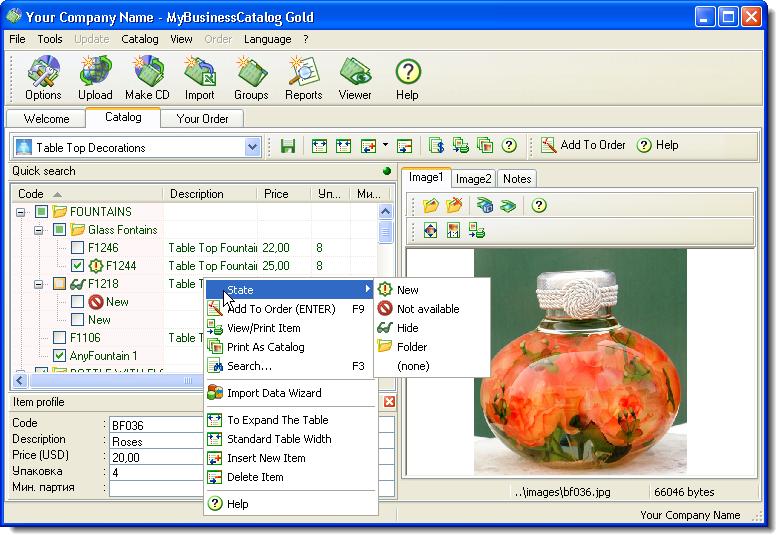The image size is (776, 535).
Task: Toggle the Glass Fontains folder checkbox
Action: pos(59,230)
